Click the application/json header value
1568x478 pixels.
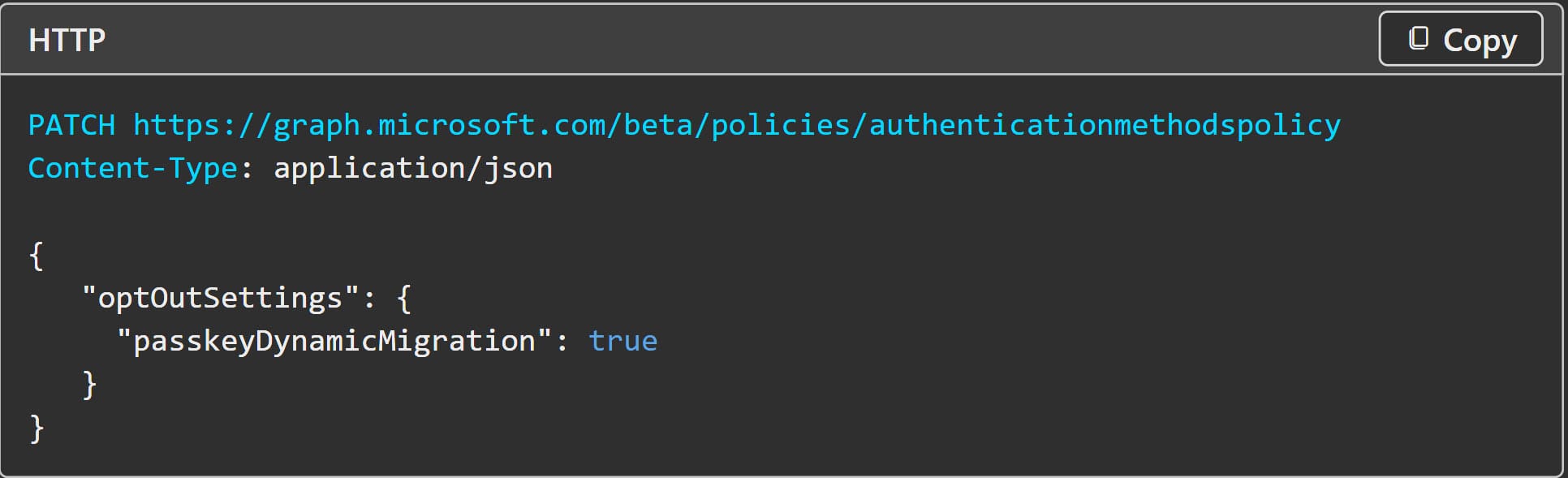point(413,168)
